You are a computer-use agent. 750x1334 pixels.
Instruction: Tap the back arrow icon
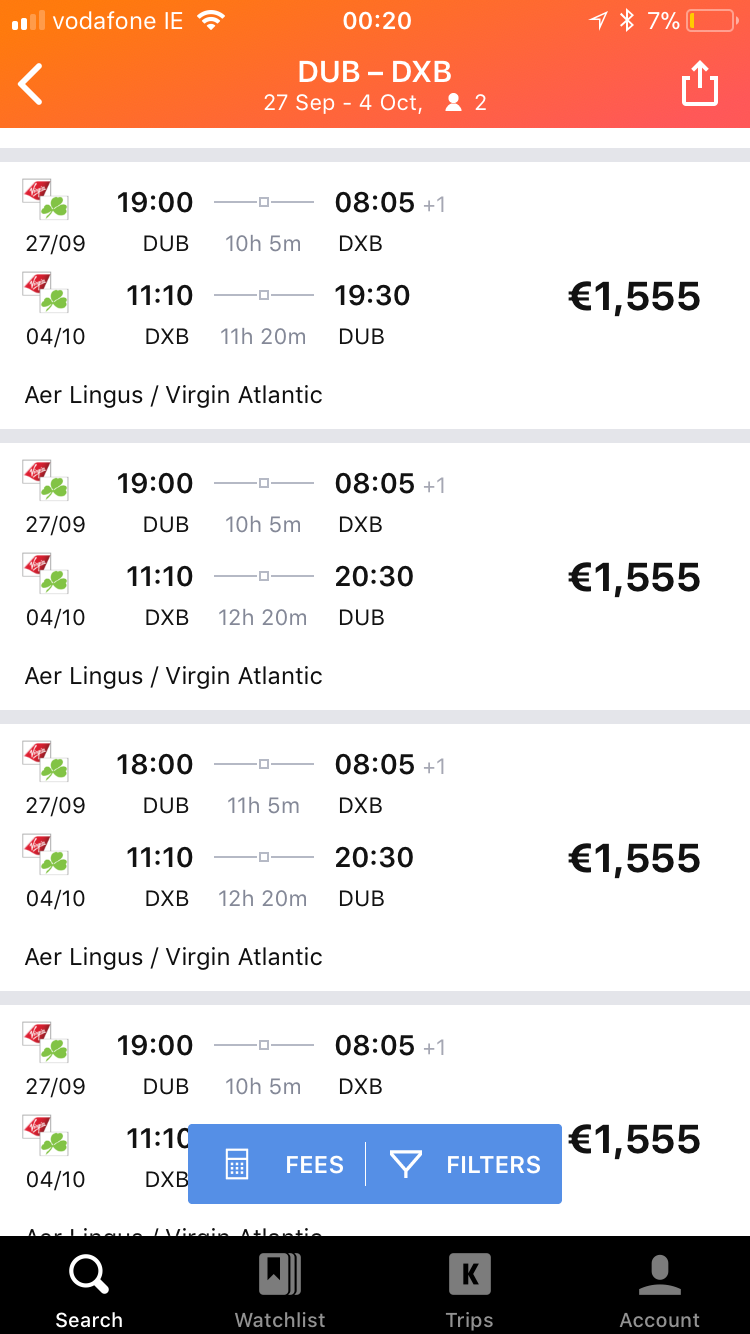point(32,84)
